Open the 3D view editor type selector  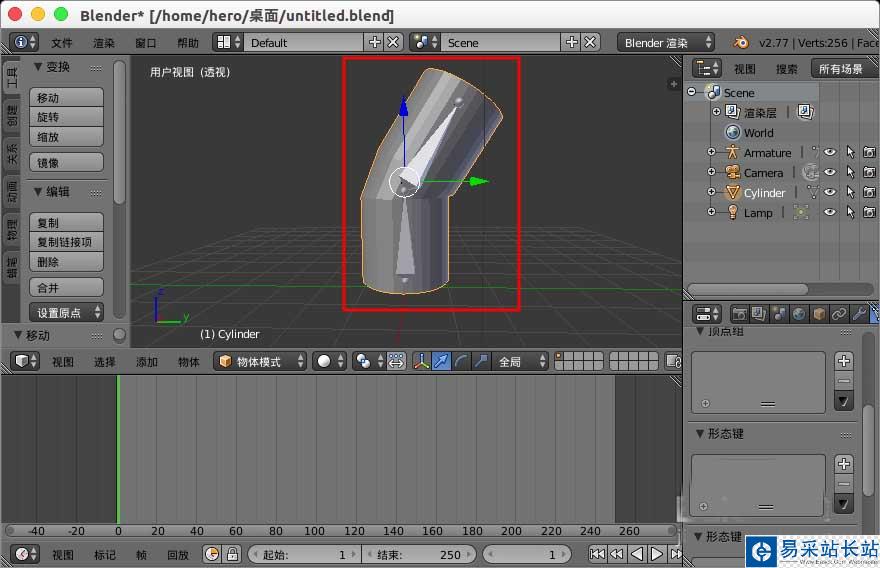click(25, 361)
